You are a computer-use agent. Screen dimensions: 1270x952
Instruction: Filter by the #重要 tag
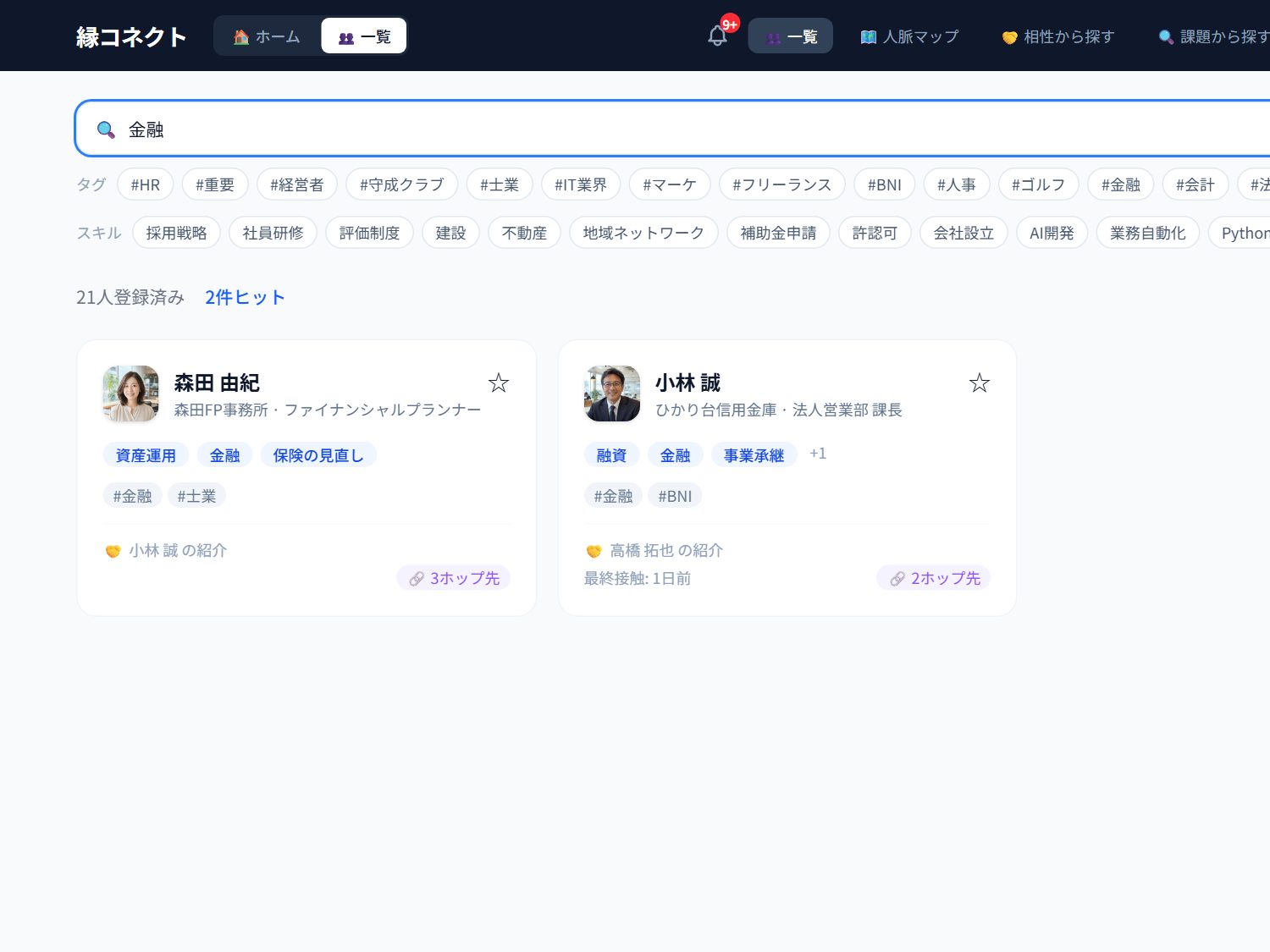(x=215, y=184)
